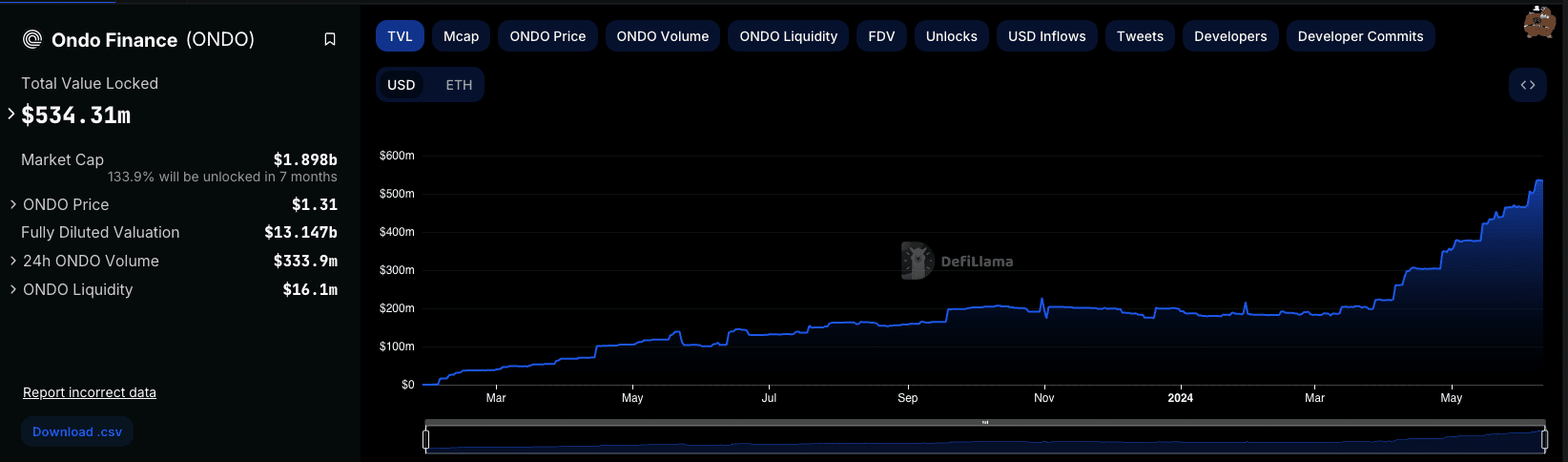Expand the 24h ONDO Volume details
The height and width of the screenshot is (462, 1568).
[13, 261]
